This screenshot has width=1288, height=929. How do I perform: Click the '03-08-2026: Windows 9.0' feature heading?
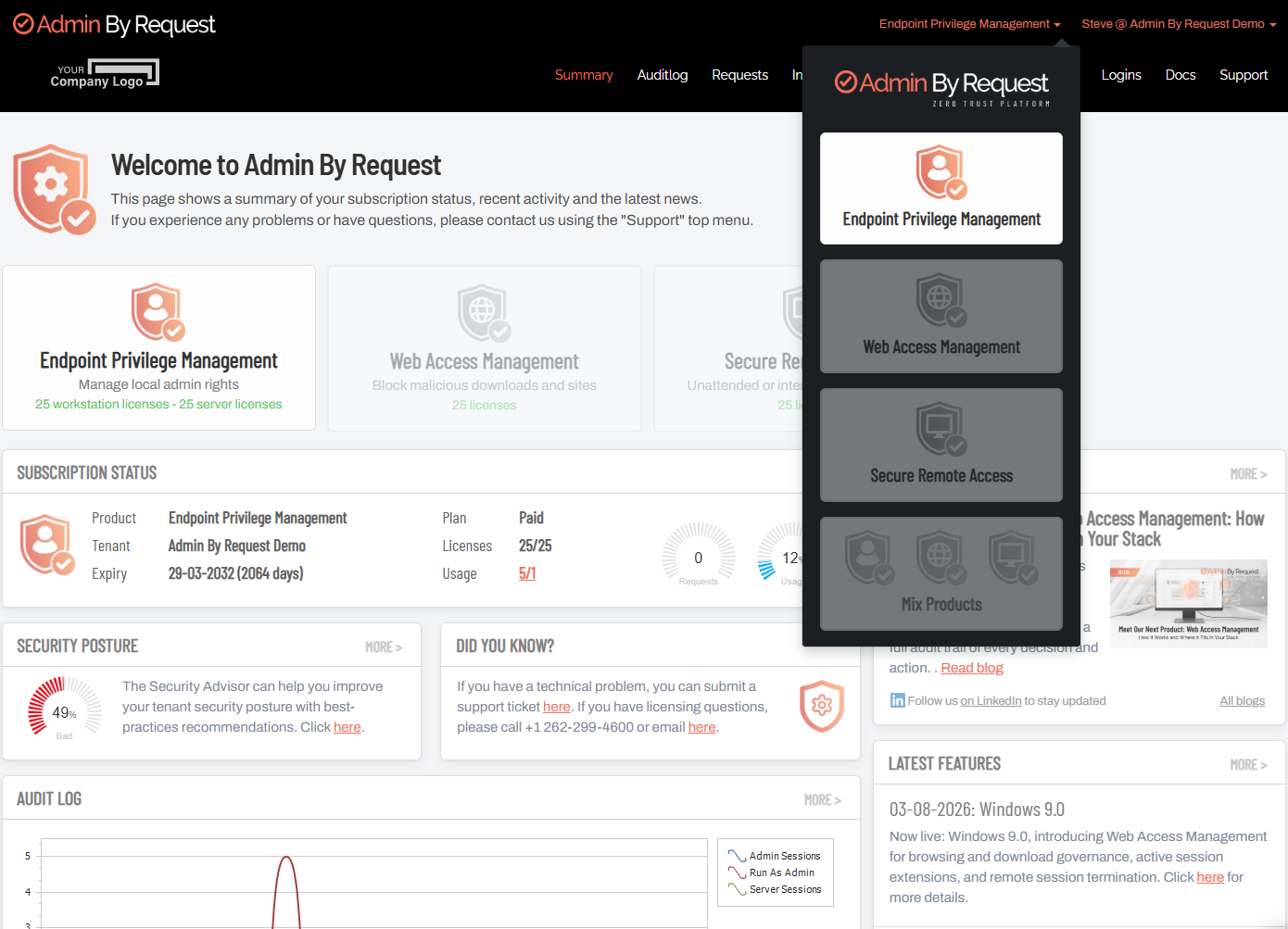[977, 810]
